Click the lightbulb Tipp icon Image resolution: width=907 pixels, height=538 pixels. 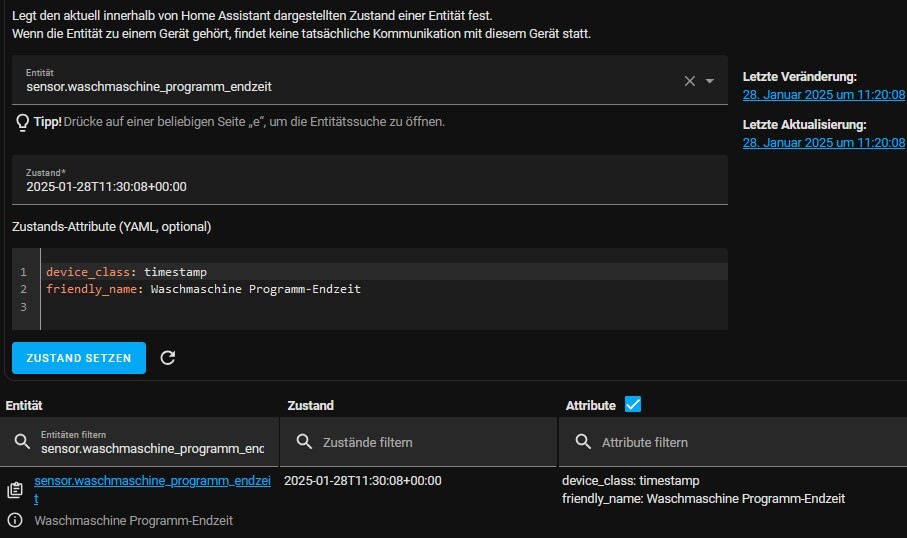coord(23,122)
